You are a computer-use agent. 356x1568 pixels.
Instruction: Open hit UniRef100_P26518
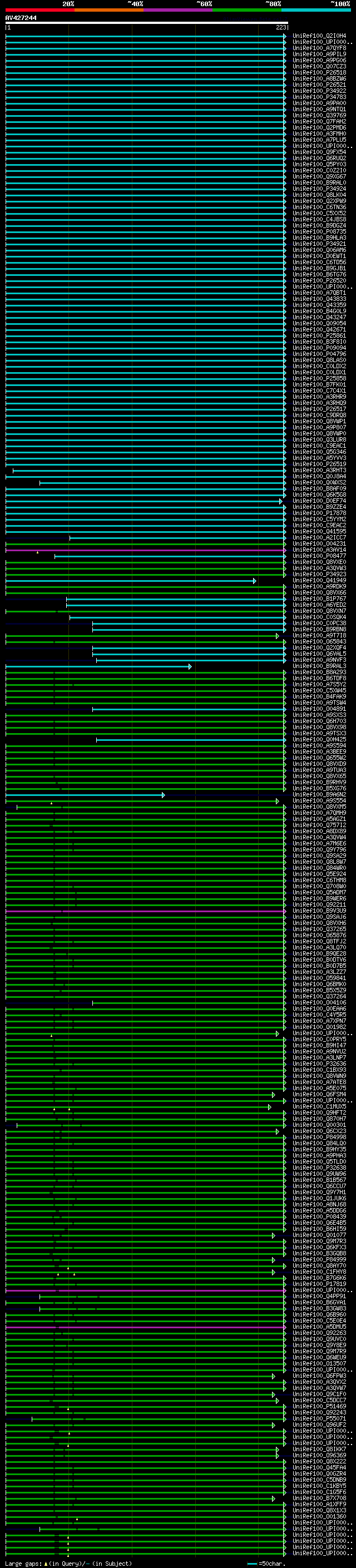[x=319, y=72]
